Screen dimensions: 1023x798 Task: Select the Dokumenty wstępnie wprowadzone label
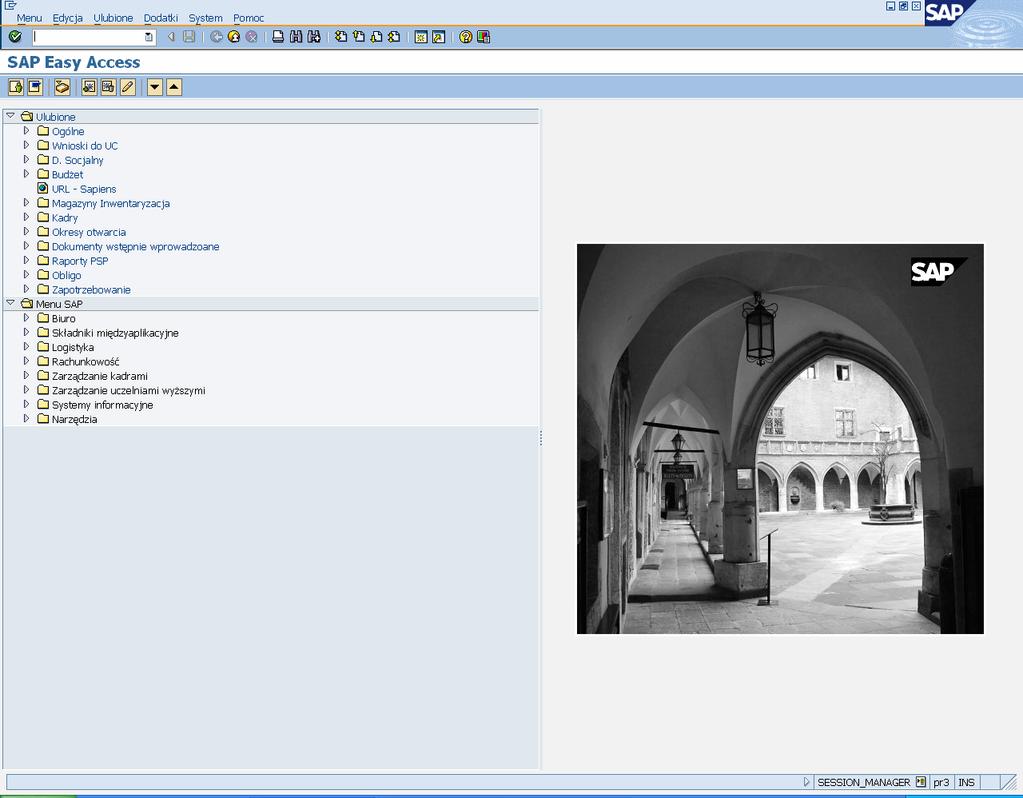click(136, 247)
